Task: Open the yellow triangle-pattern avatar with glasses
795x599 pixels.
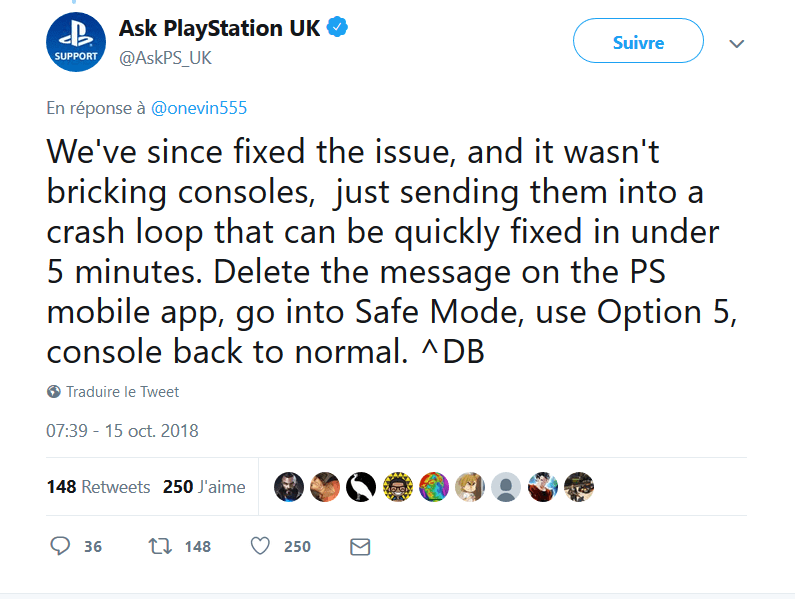Action: coord(398,487)
